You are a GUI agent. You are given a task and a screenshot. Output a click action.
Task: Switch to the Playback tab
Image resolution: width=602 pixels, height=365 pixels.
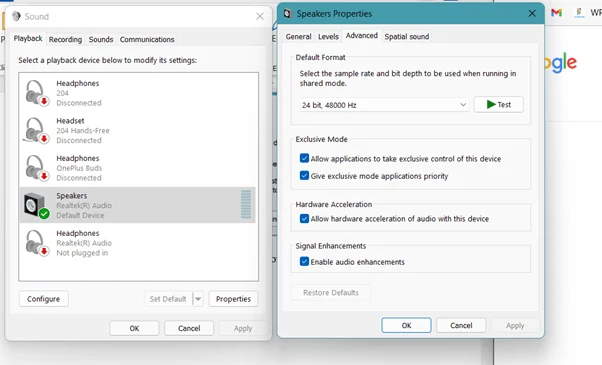28,38
